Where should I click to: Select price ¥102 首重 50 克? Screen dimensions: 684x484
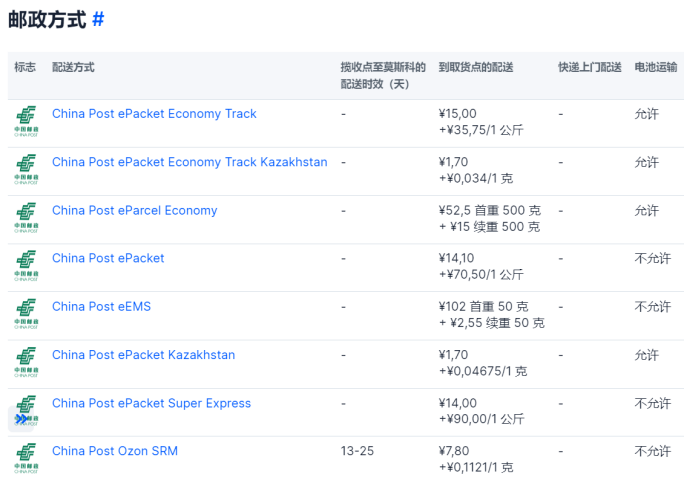click(x=483, y=307)
